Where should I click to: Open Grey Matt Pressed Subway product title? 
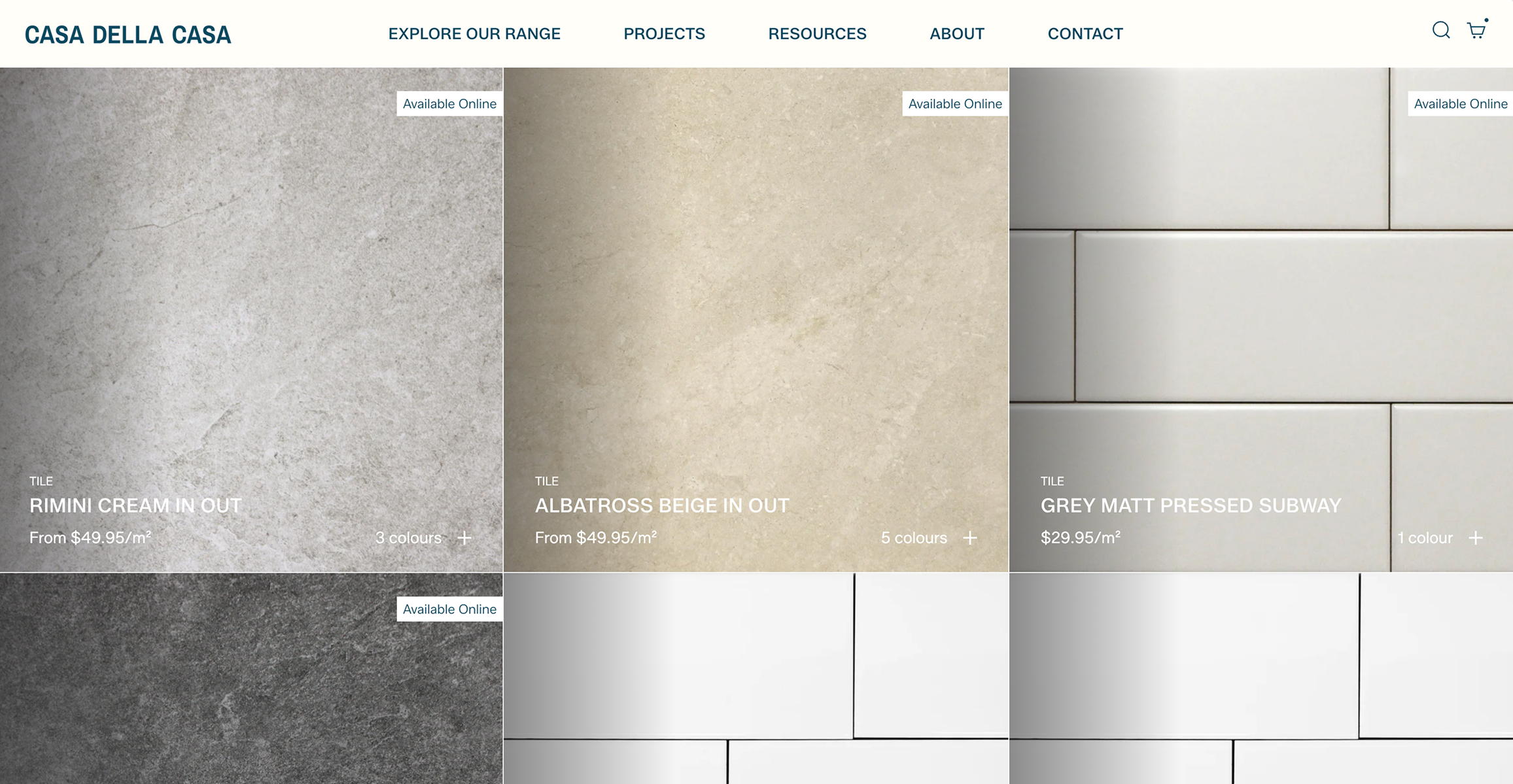(1191, 505)
